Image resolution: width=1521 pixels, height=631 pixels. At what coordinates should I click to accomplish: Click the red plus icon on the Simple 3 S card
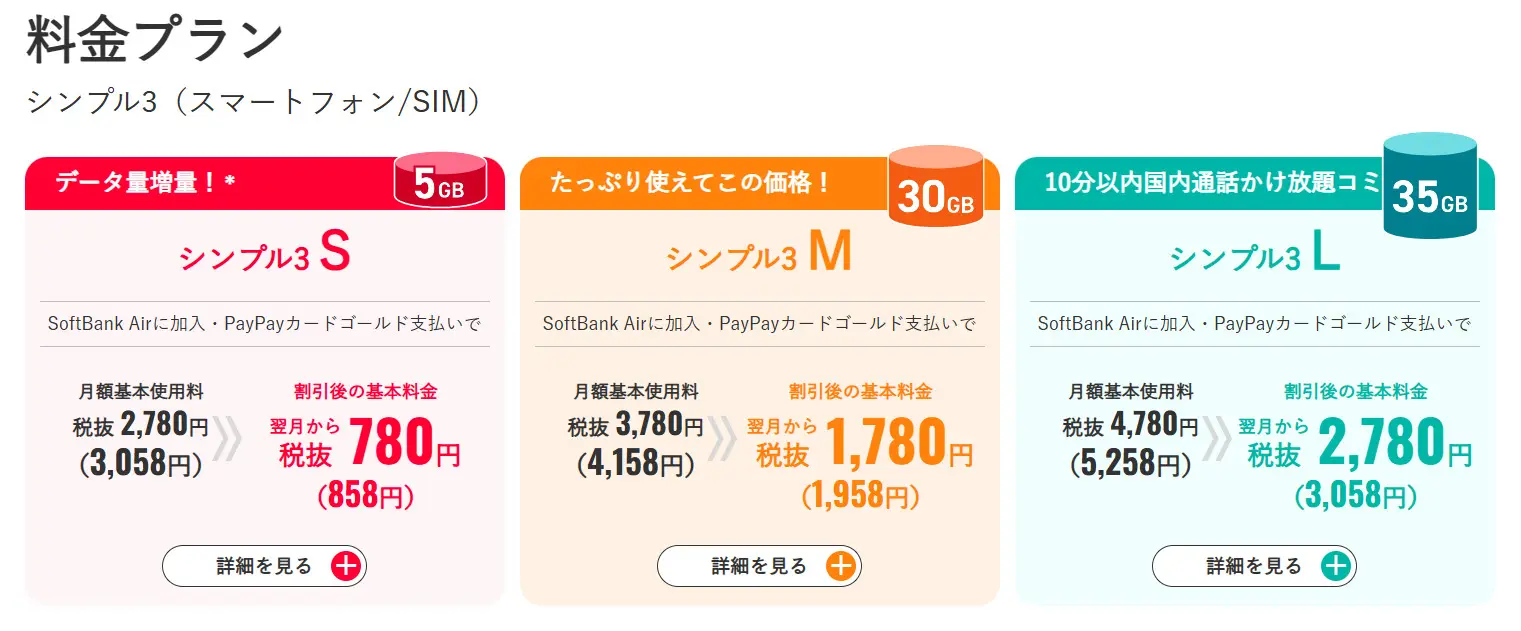[x=345, y=566]
